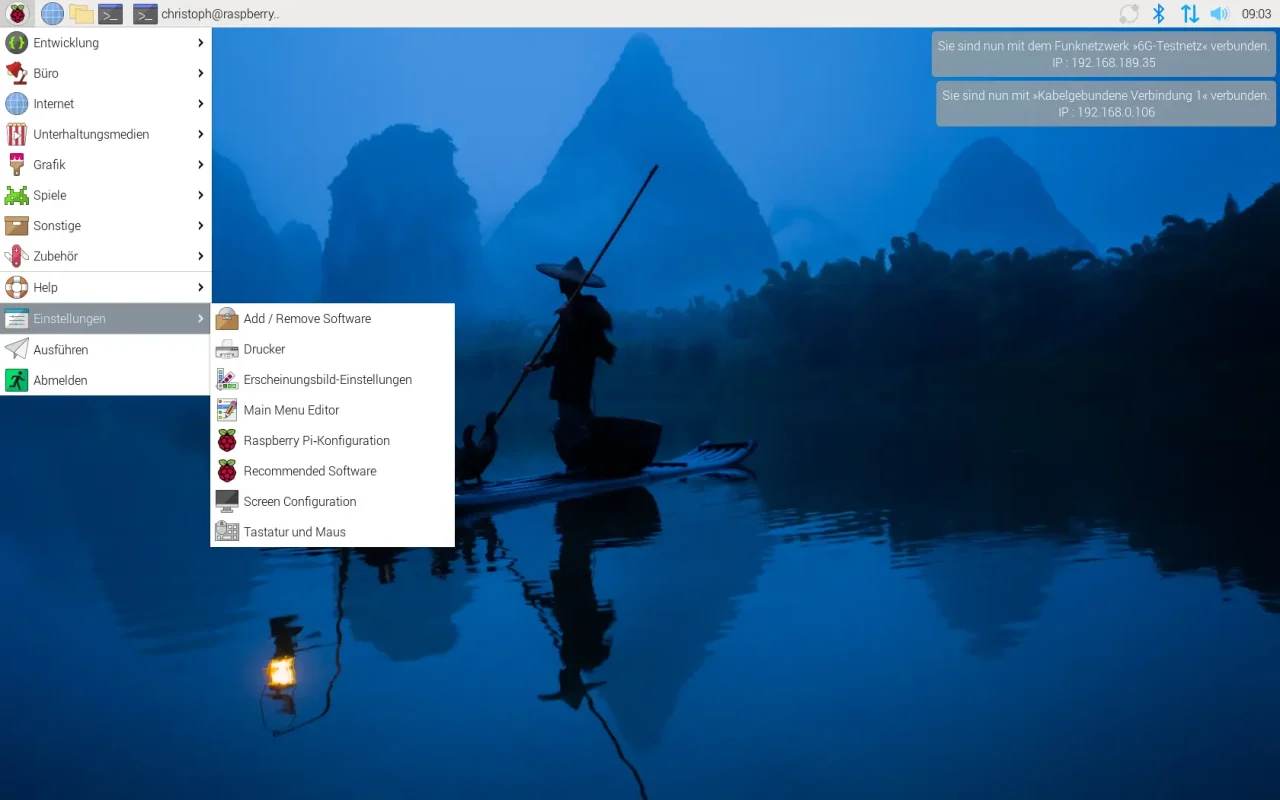This screenshot has height=800, width=1280.
Task: Open Tastatur und Maus settings
Action: (x=294, y=532)
